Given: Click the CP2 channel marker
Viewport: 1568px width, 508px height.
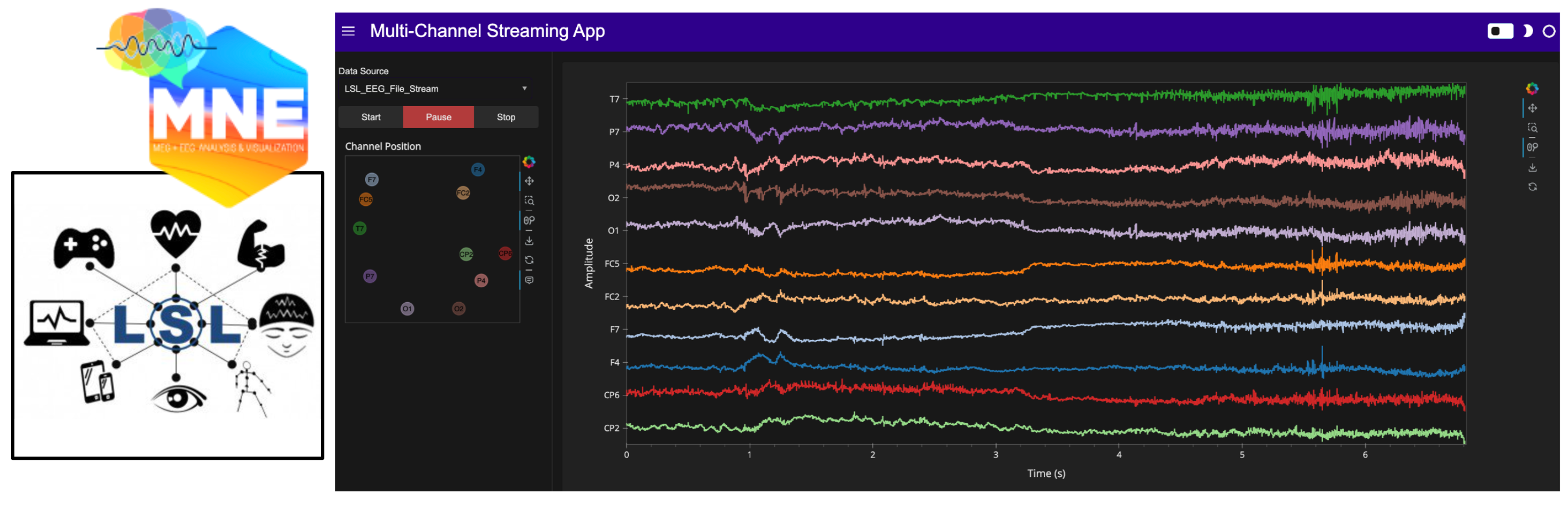Looking at the screenshot, I should point(465,254).
